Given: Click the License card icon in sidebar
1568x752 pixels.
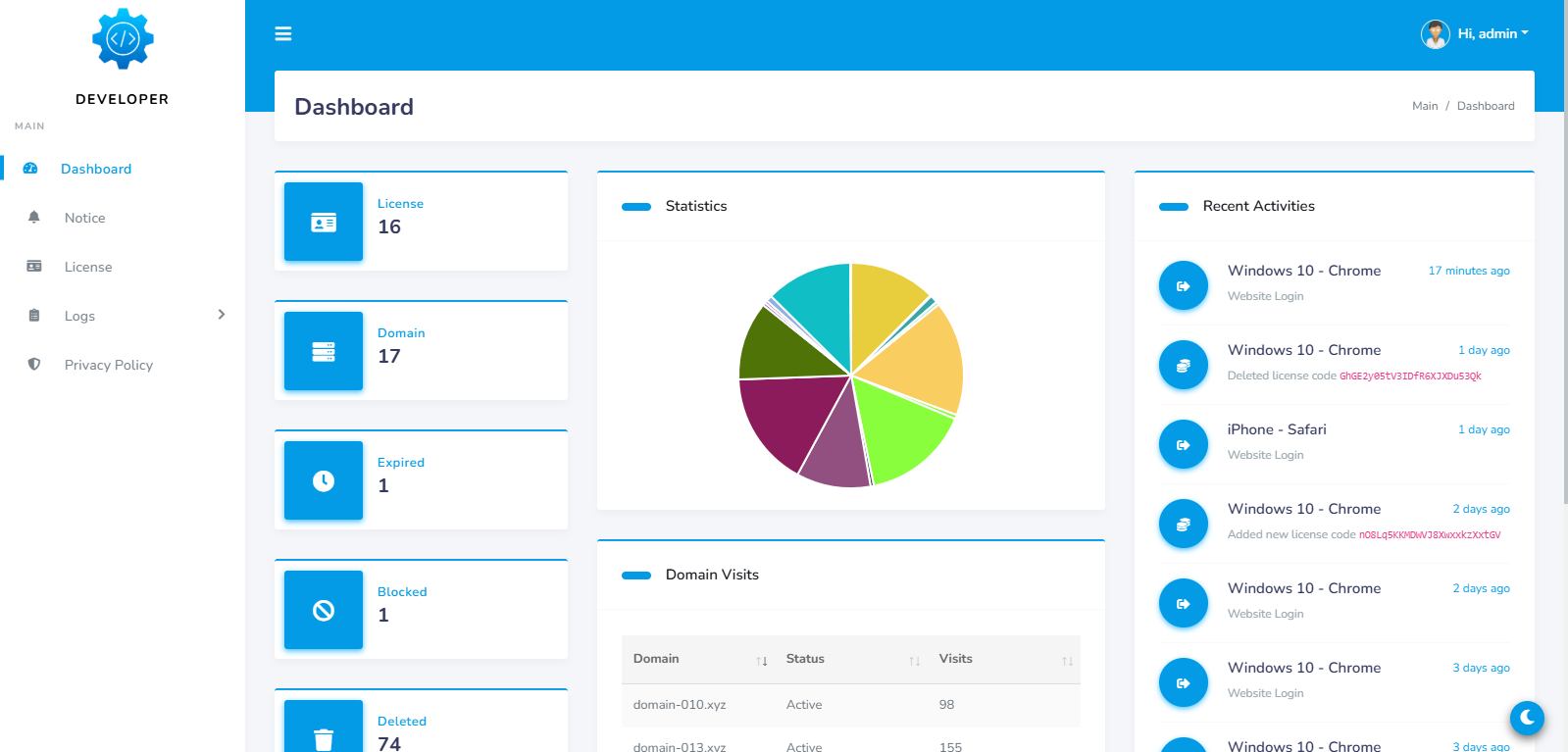Looking at the screenshot, I should (x=34, y=267).
